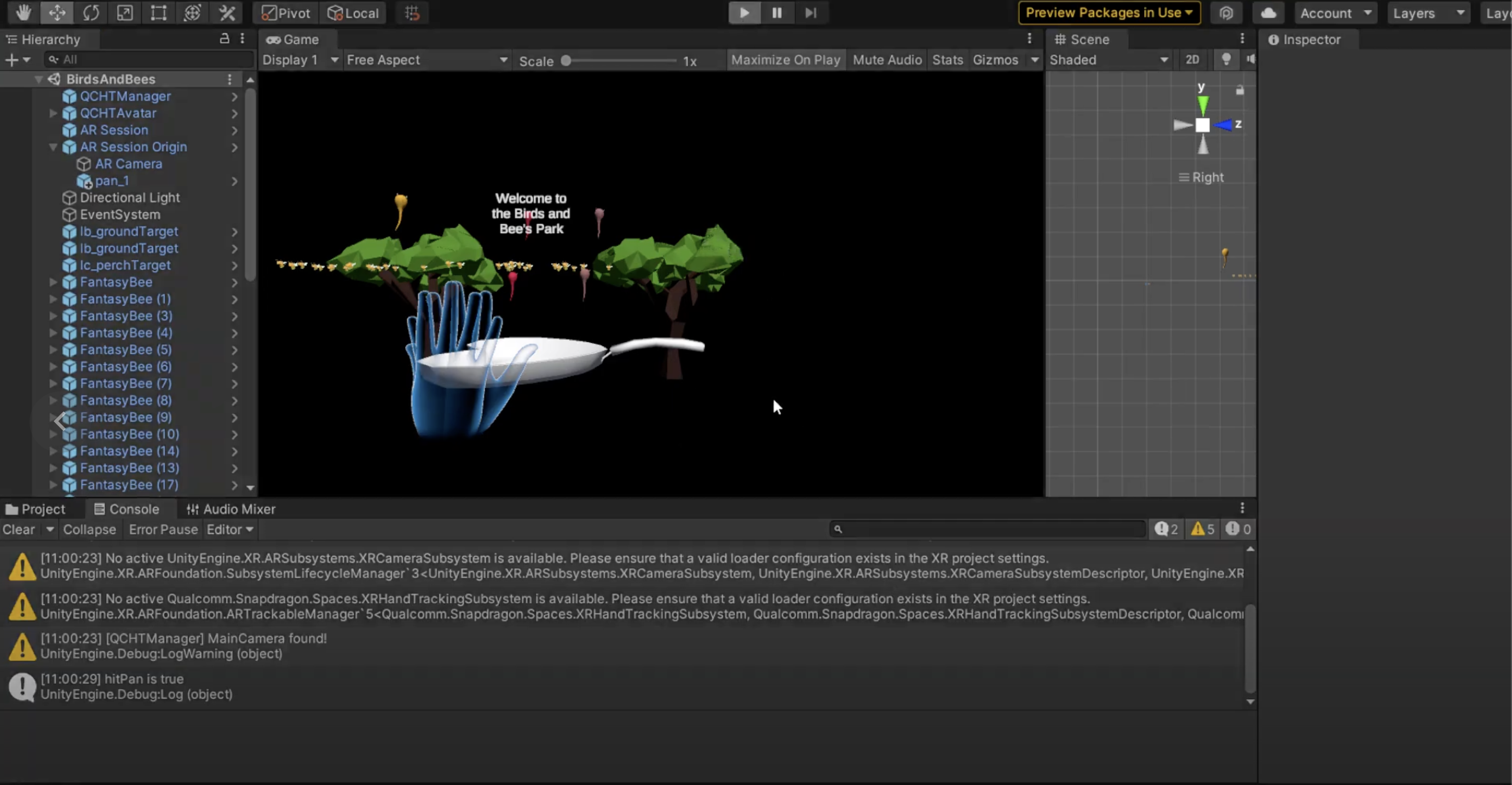Toggle scene lighting bulb icon

(1226, 59)
